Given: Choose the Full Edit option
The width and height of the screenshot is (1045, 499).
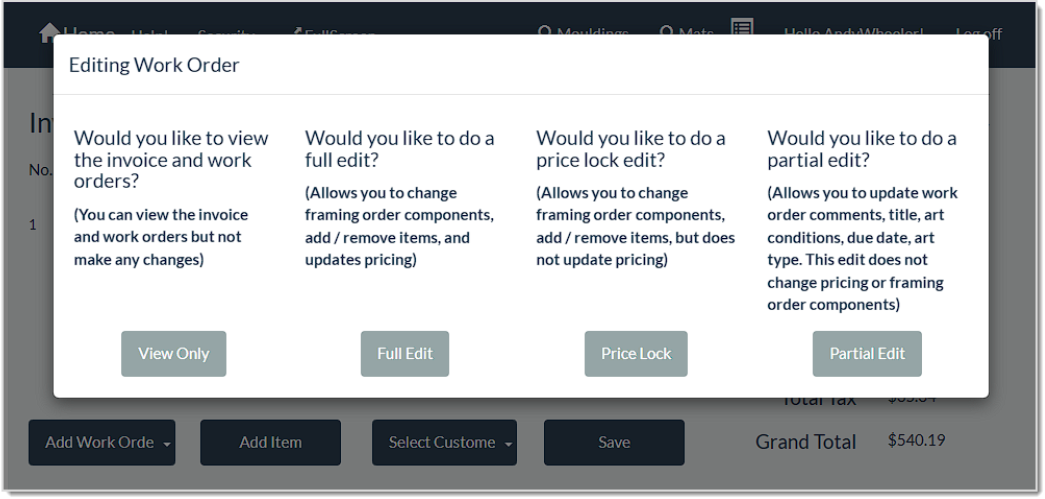Looking at the screenshot, I should pyautogui.click(x=405, y=354).
